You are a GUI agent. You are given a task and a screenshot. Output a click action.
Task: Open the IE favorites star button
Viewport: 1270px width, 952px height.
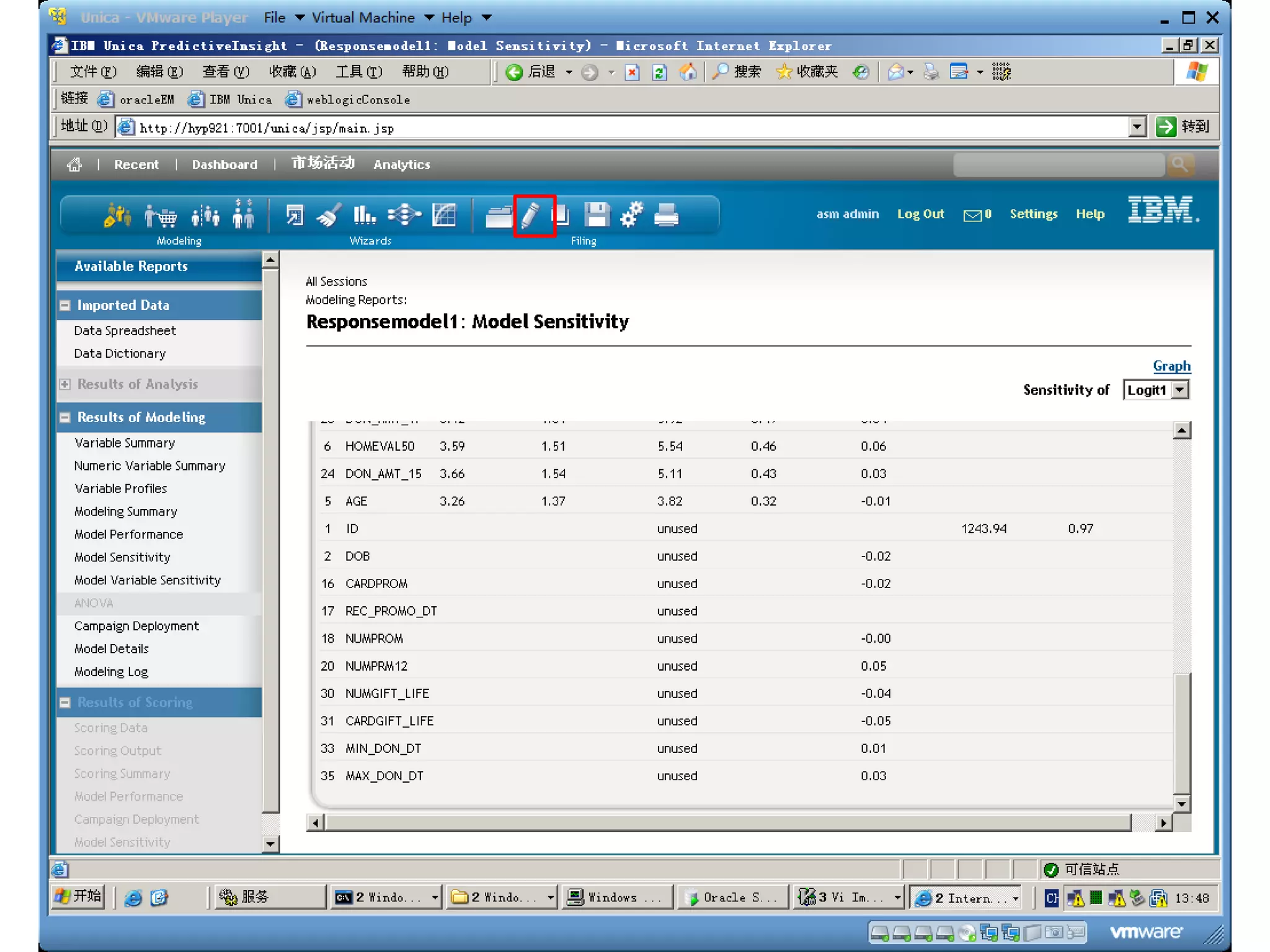pyautogui.click(x=807, y=72)
